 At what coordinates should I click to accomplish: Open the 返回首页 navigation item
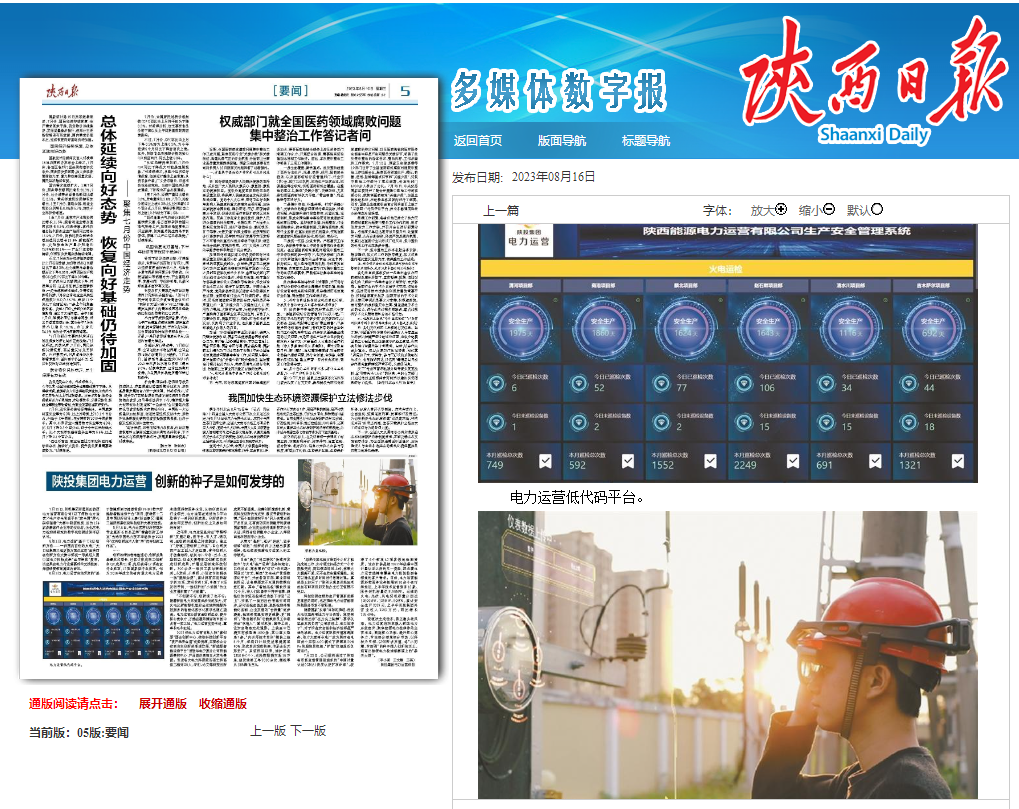point(478,141)
